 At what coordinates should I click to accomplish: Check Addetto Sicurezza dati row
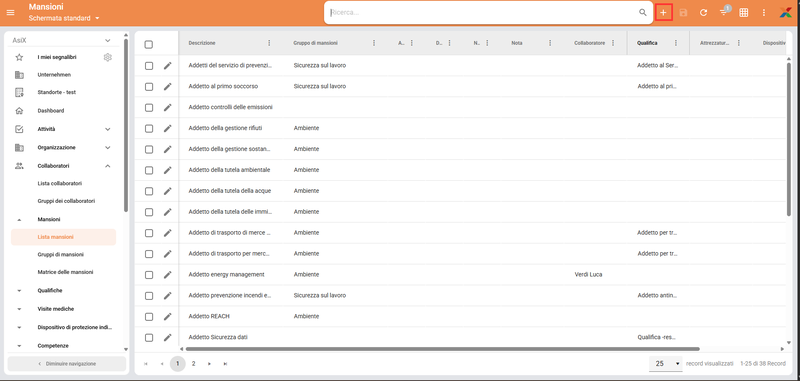click(148, 338)
